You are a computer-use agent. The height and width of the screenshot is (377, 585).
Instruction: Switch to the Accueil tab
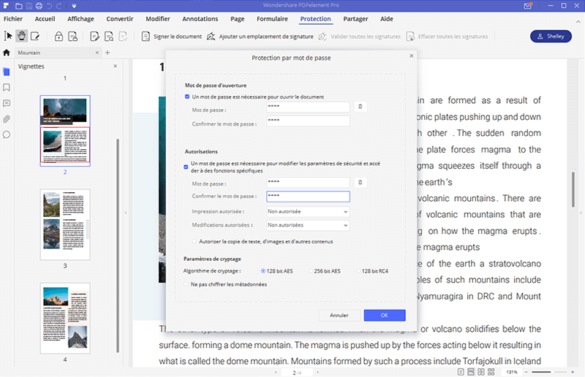pos(45,19)
